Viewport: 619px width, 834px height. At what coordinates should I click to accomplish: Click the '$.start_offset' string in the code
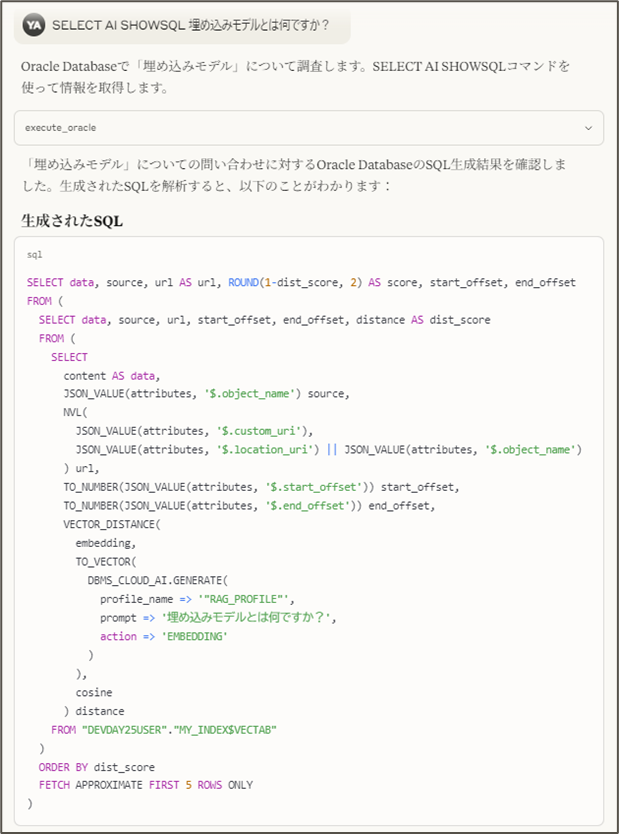[313, 487]
